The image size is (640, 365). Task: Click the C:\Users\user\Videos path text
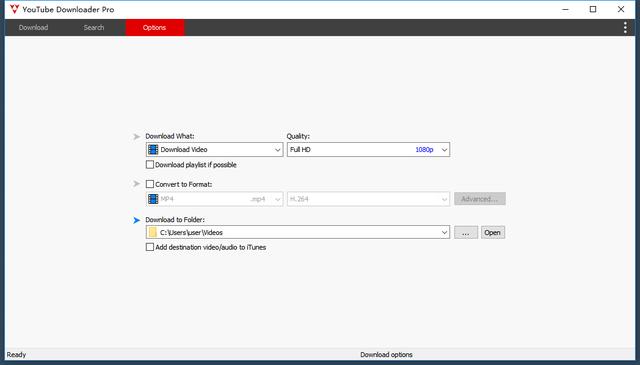(191, 232)
